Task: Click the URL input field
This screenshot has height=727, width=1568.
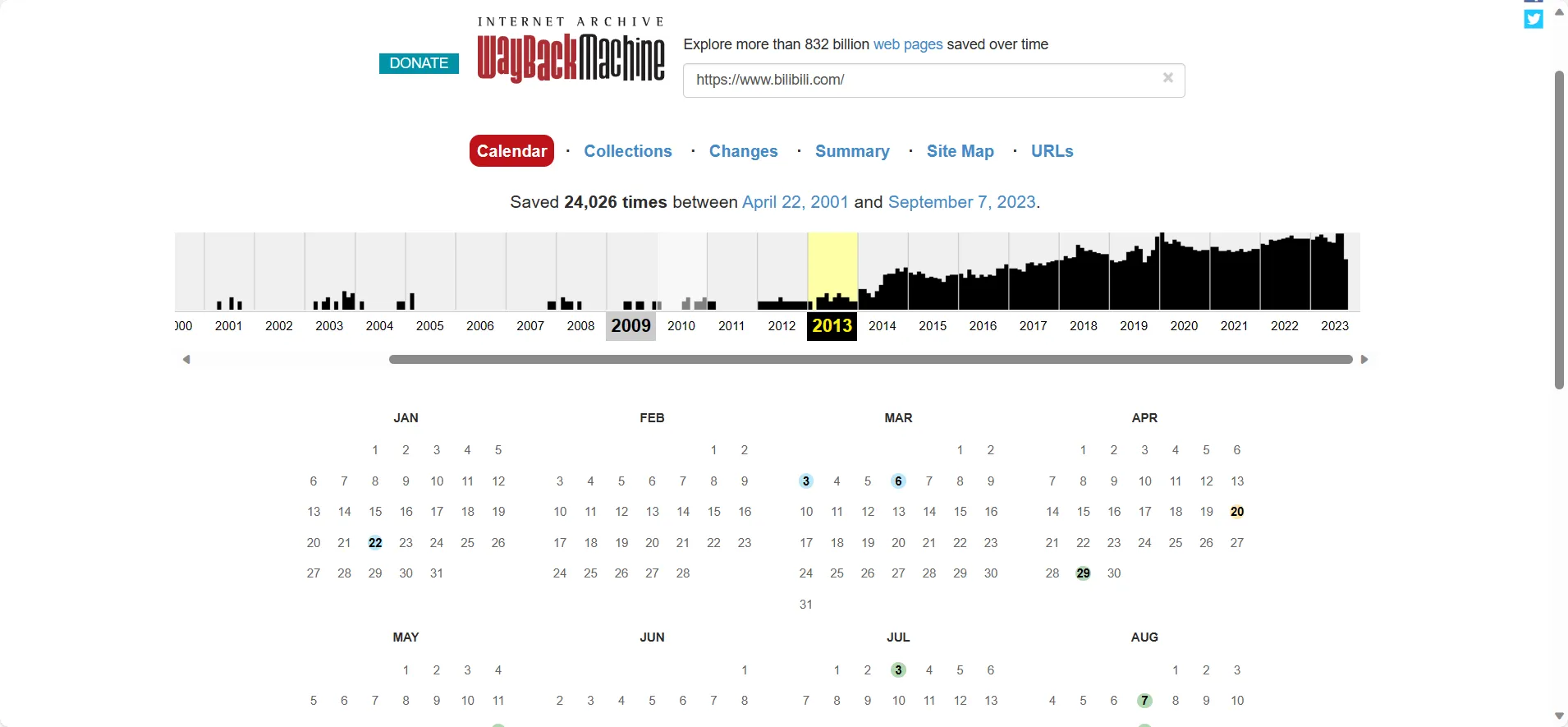Action: pyautogui.click(x=919, y=81)
